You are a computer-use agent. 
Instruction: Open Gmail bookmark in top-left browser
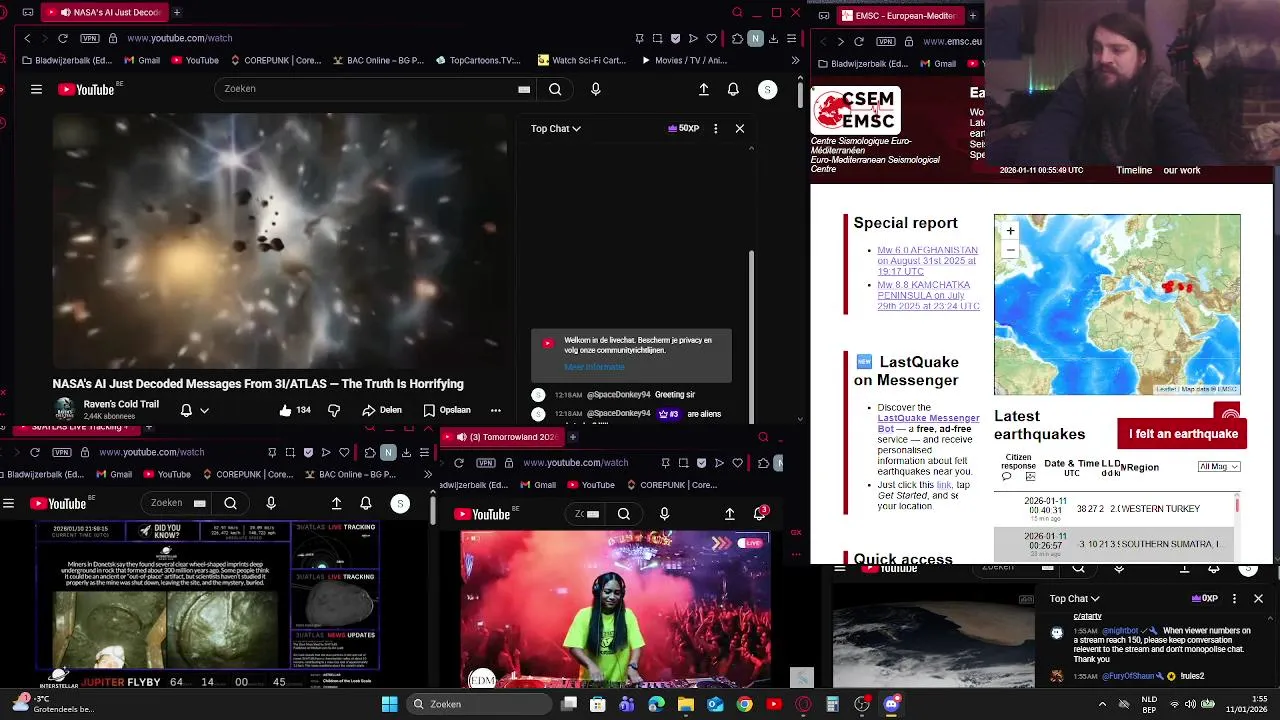tap(140, 60)
